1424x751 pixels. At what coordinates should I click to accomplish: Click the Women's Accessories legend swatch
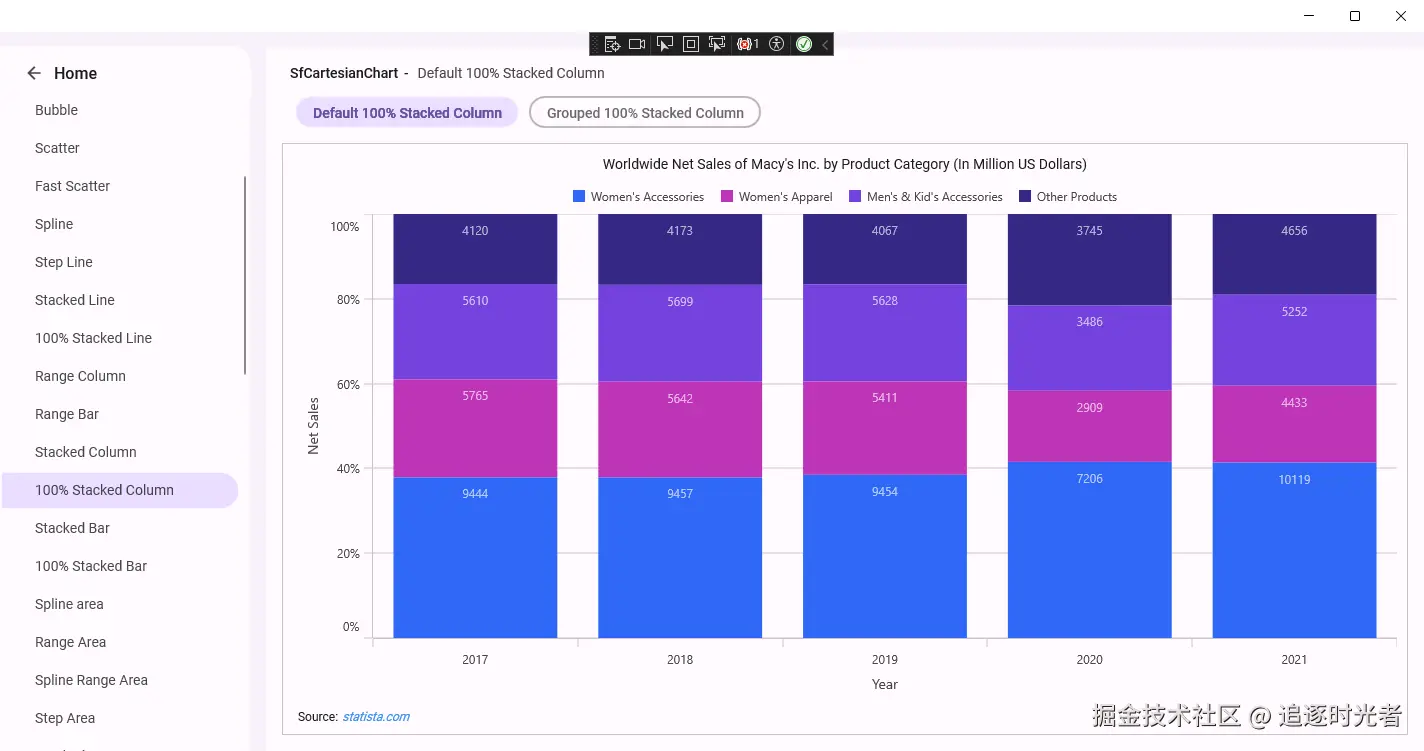(x=579, y=197)
